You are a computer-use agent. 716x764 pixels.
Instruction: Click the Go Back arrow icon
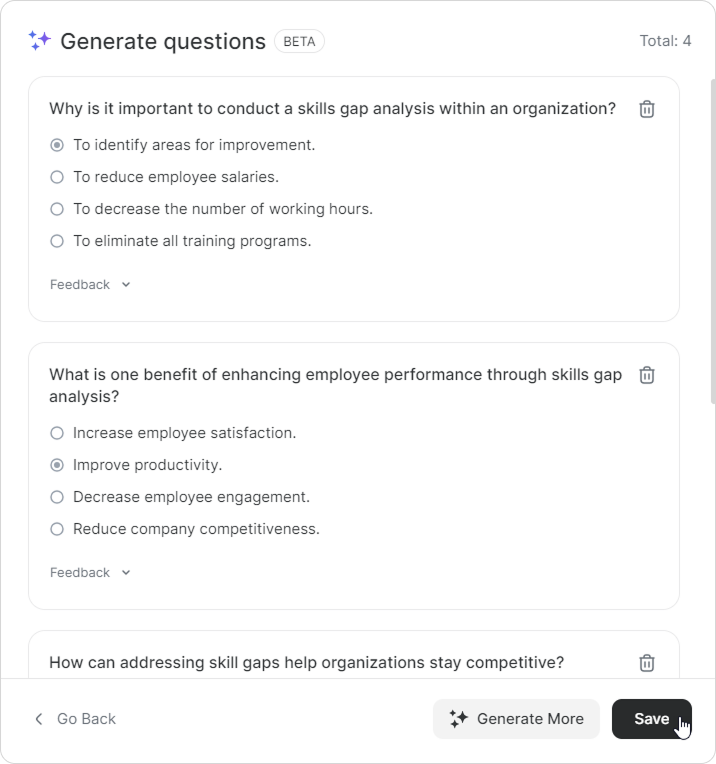[x=39, y=719]
